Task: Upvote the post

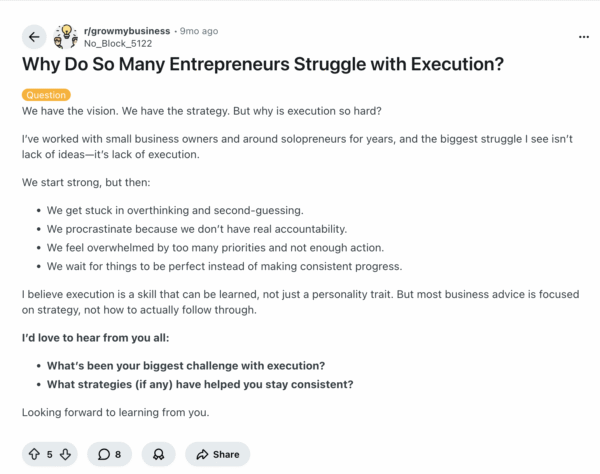Action: (x=34, y=454)
